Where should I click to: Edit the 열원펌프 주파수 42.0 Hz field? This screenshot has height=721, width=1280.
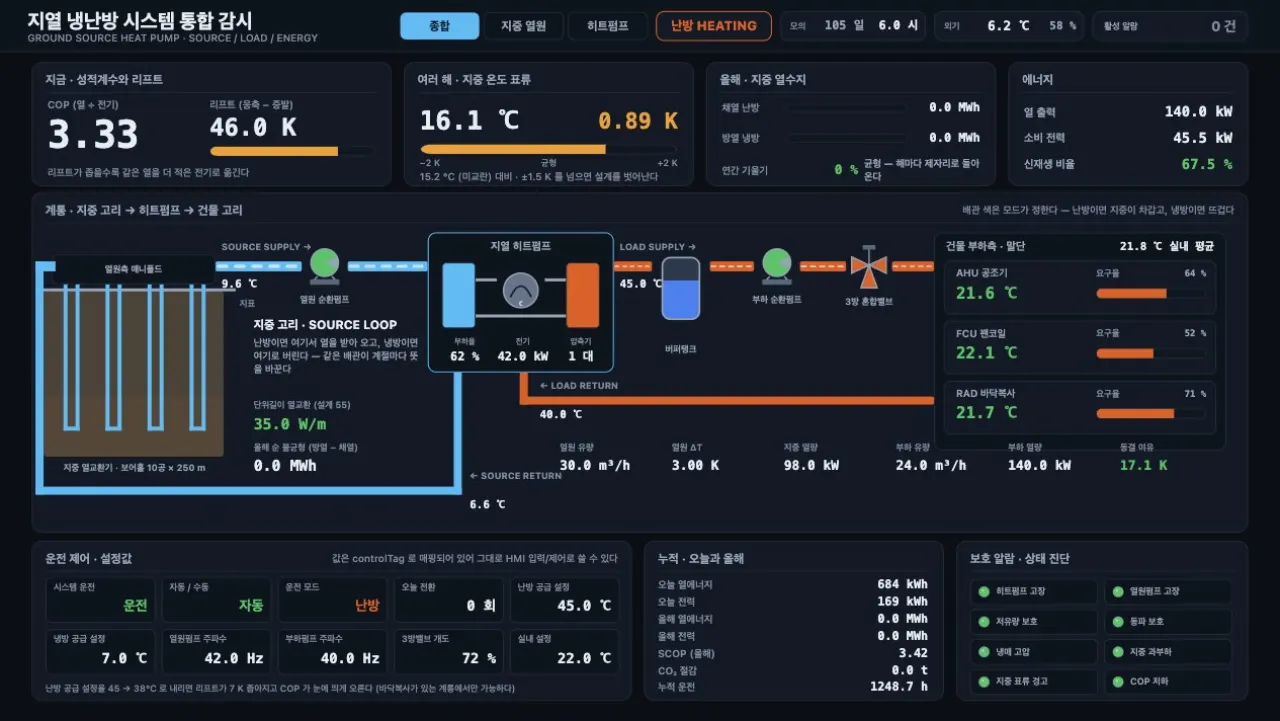(x=217, y=652)
